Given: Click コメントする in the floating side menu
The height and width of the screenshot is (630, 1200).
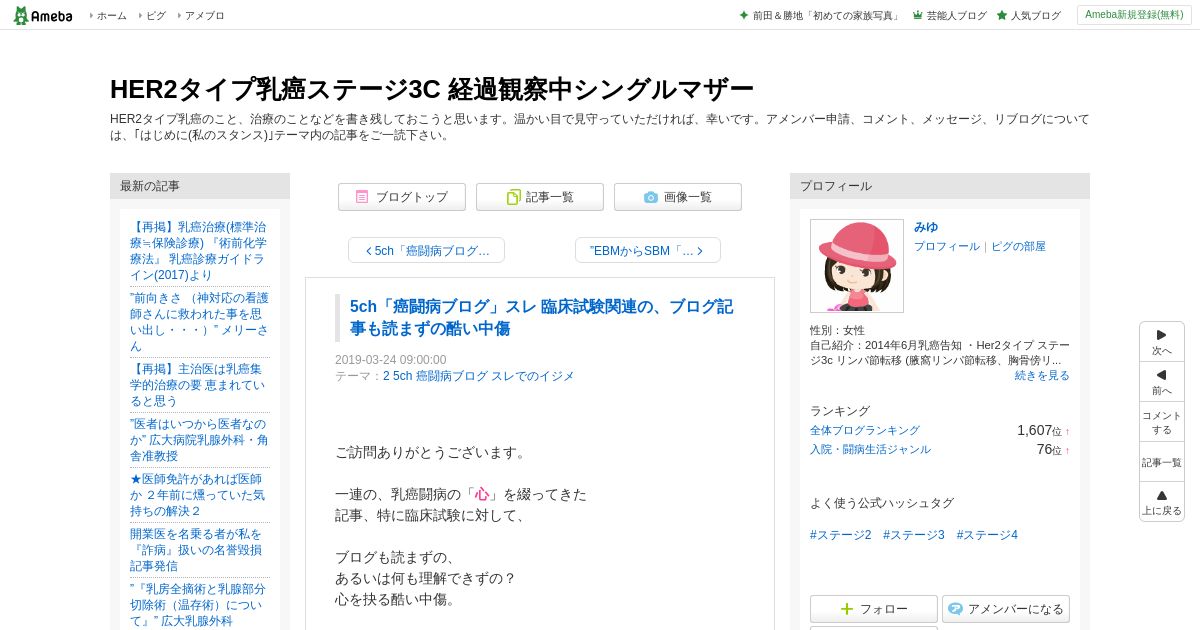Looking at the screenshot, I should [x=1162, y=422].
